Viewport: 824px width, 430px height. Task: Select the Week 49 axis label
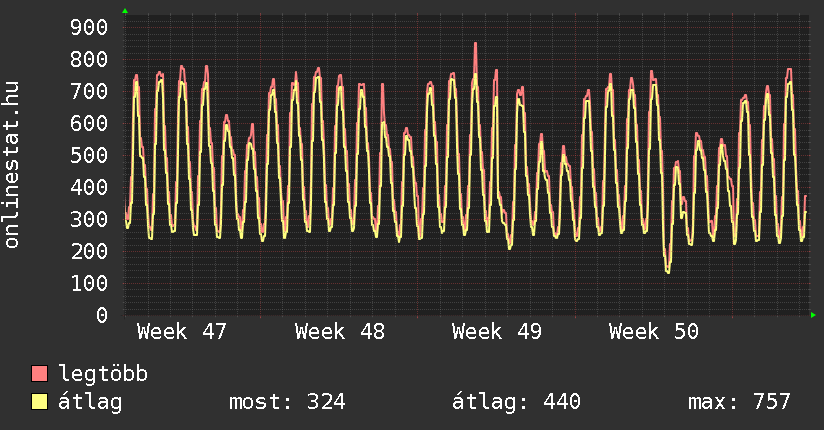click(x=497, y=332)
